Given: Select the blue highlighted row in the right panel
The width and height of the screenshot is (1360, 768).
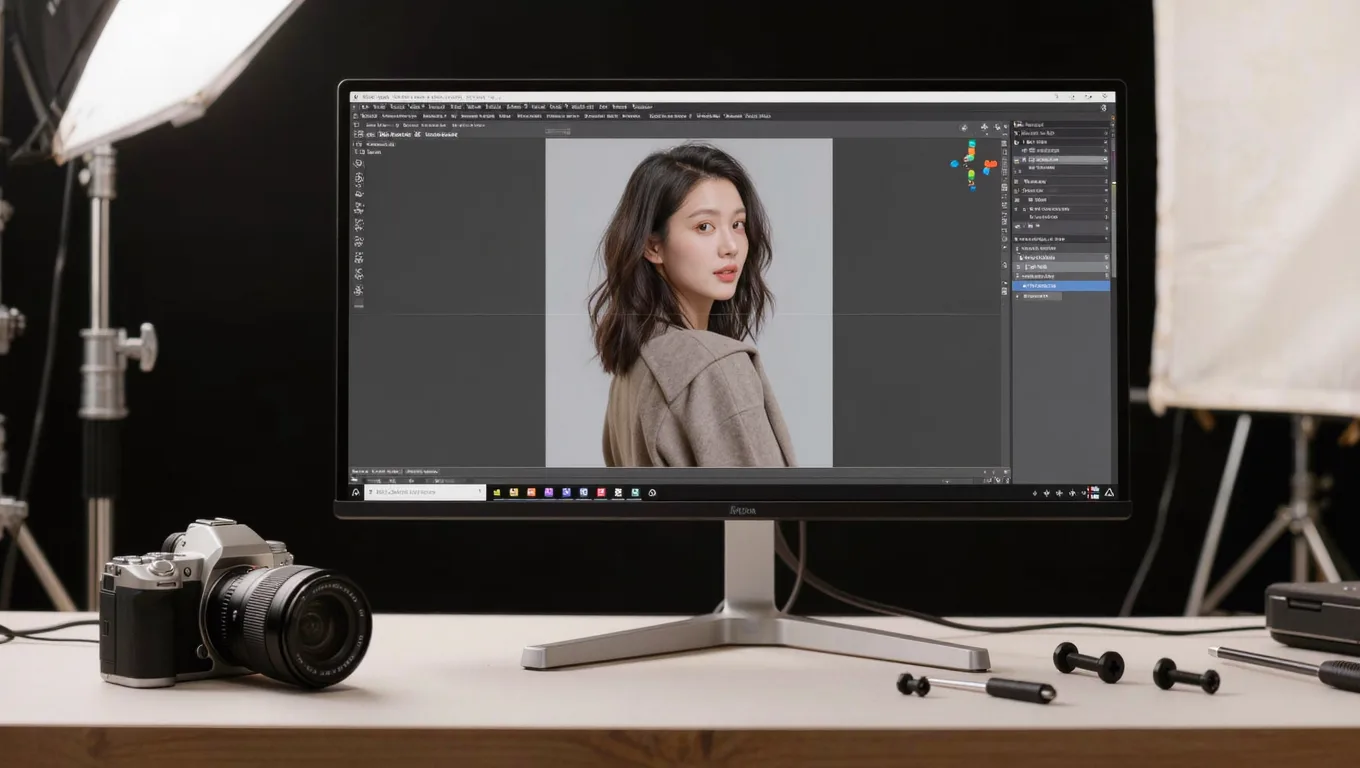Looking at the screenshot, I should point(1061,286).
